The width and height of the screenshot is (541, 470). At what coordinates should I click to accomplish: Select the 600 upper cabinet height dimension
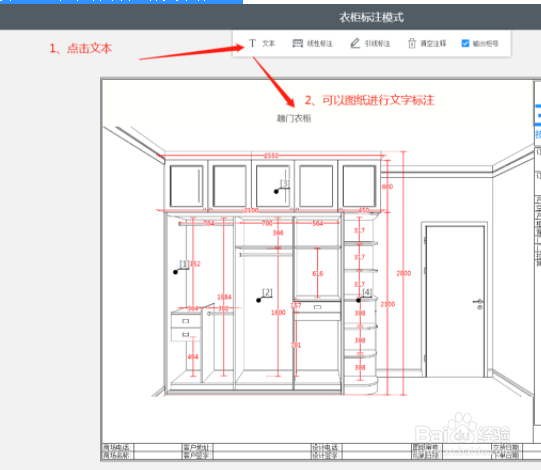pyautogui.click(x=387, y=186)
